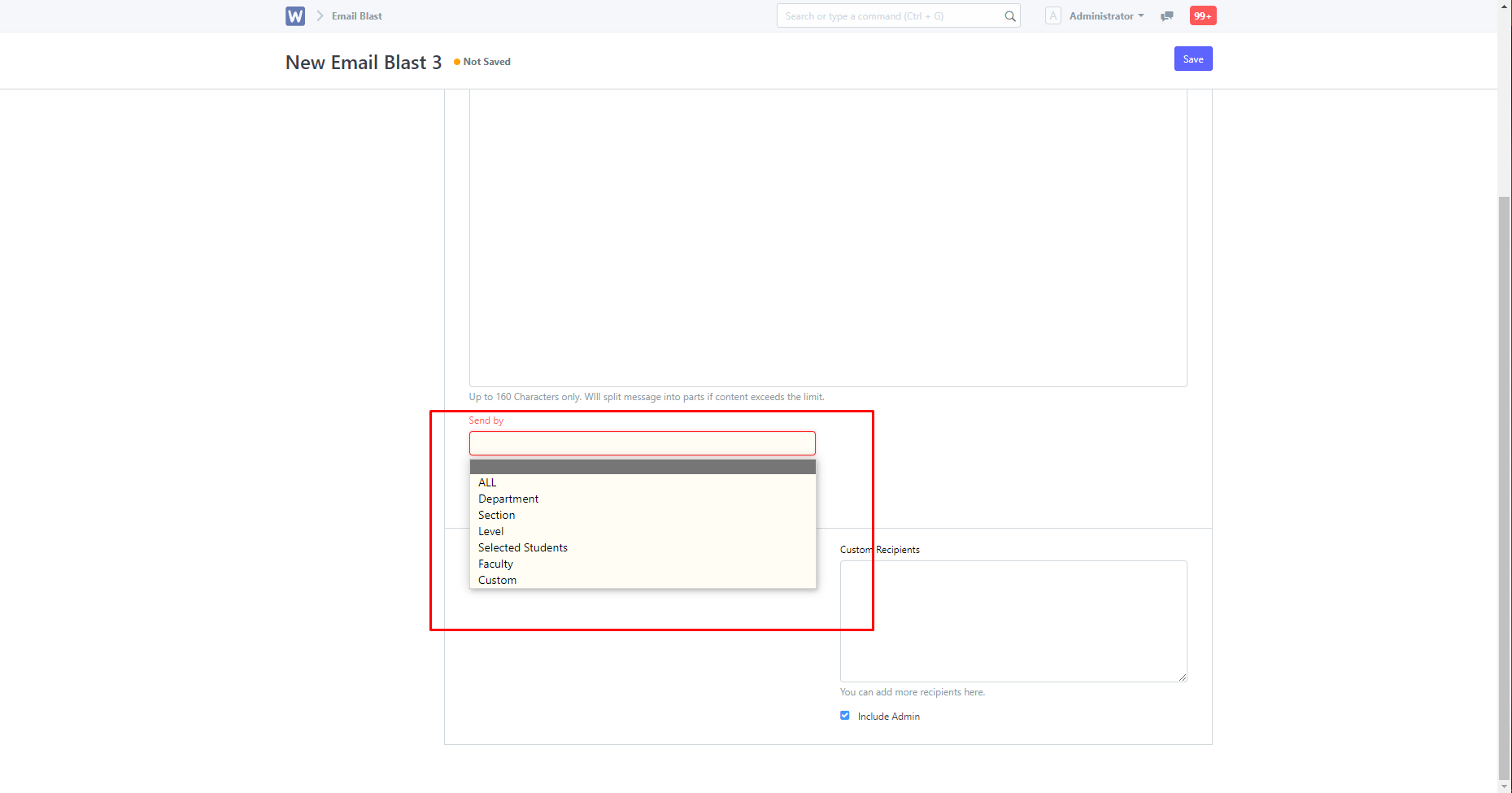Open the Administrator user dropdown
1512x793 pixels.
point(1106,16)
